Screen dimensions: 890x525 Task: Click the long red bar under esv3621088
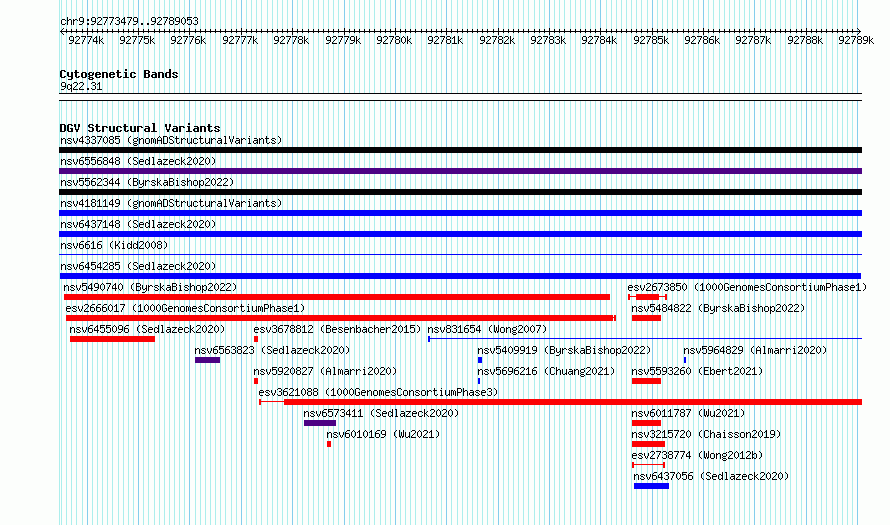click(x=573, y=402)
